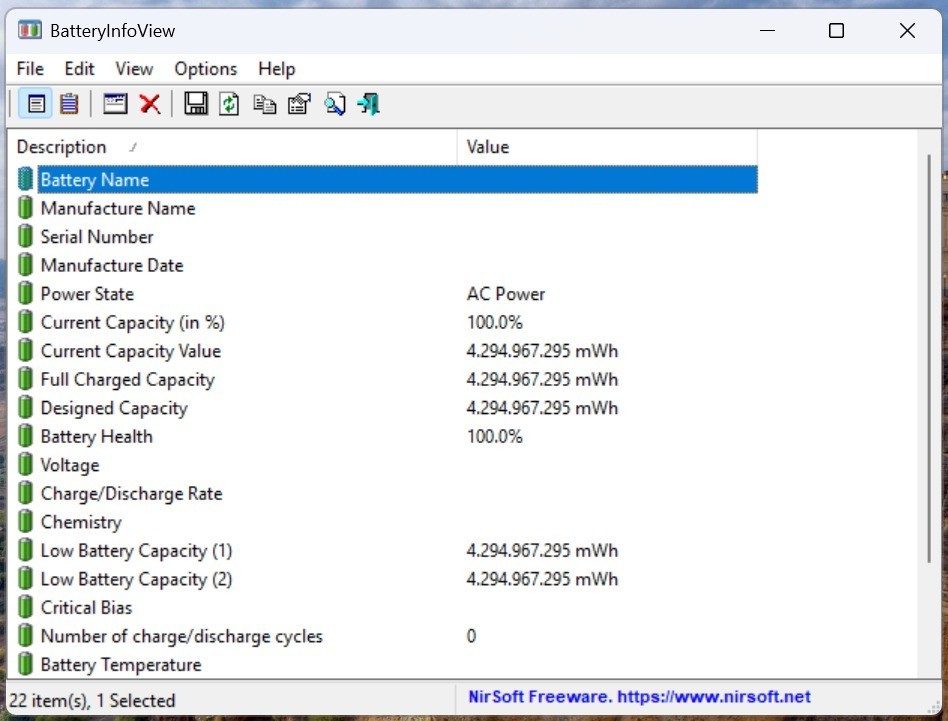Sort by the Description column header

tap(233, 147)
